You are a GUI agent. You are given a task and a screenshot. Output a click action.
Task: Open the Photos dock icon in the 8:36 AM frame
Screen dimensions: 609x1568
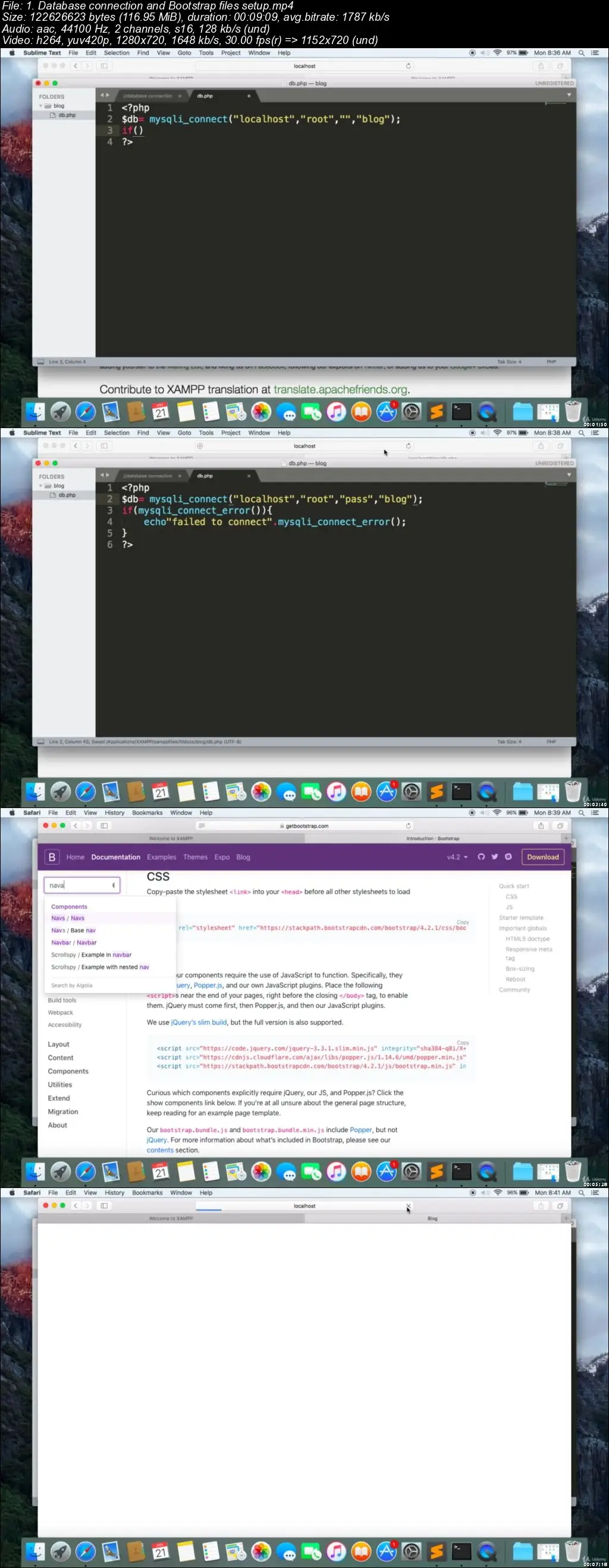coord(261,412)
